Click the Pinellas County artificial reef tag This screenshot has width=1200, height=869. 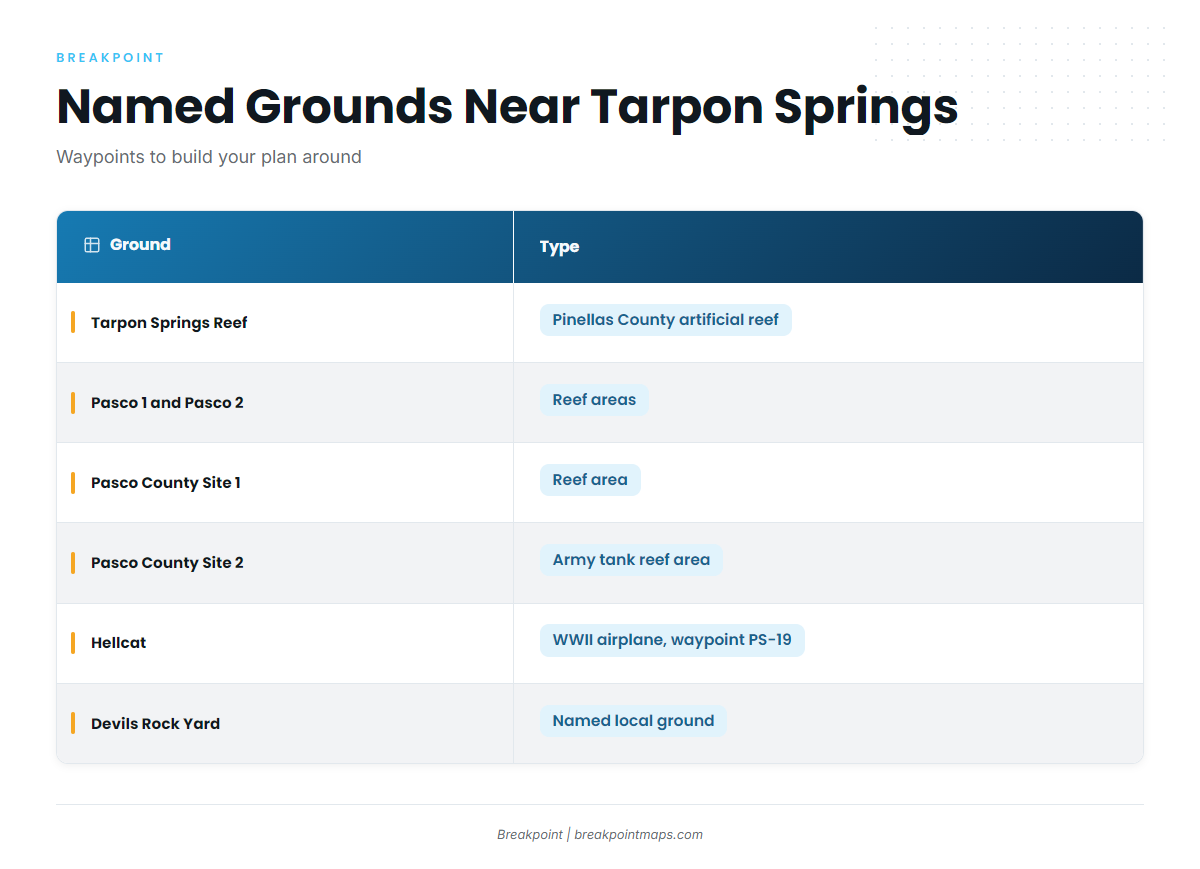pos(666,320)
